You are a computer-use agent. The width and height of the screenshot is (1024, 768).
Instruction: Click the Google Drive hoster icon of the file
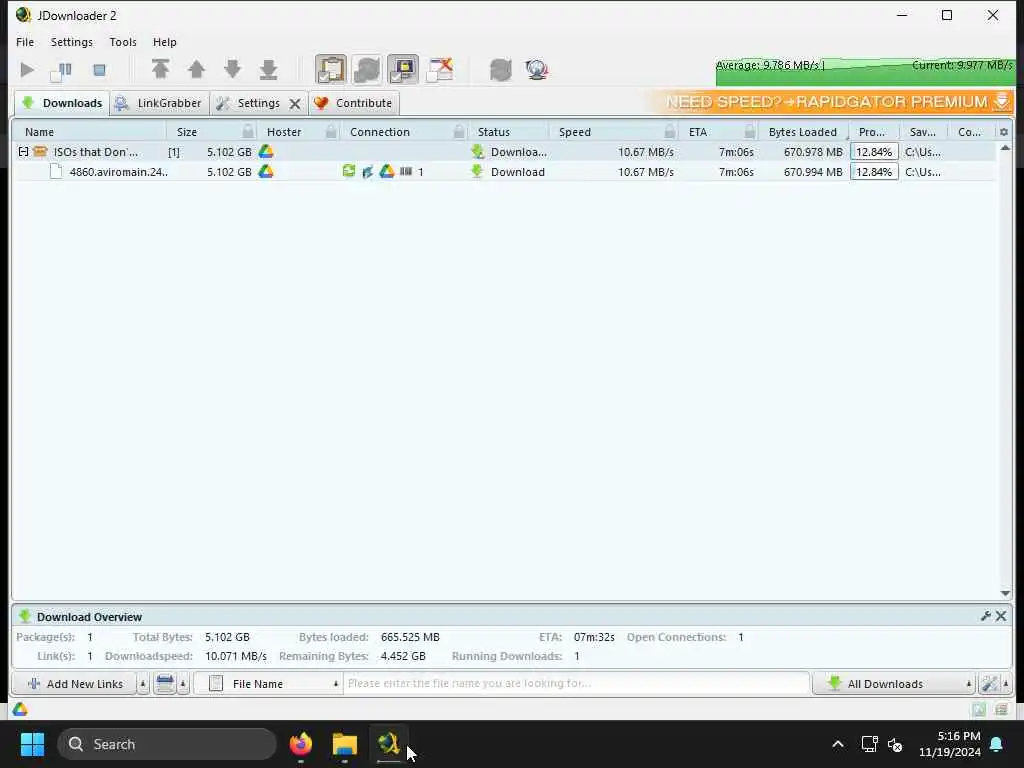tap(266, 172)
